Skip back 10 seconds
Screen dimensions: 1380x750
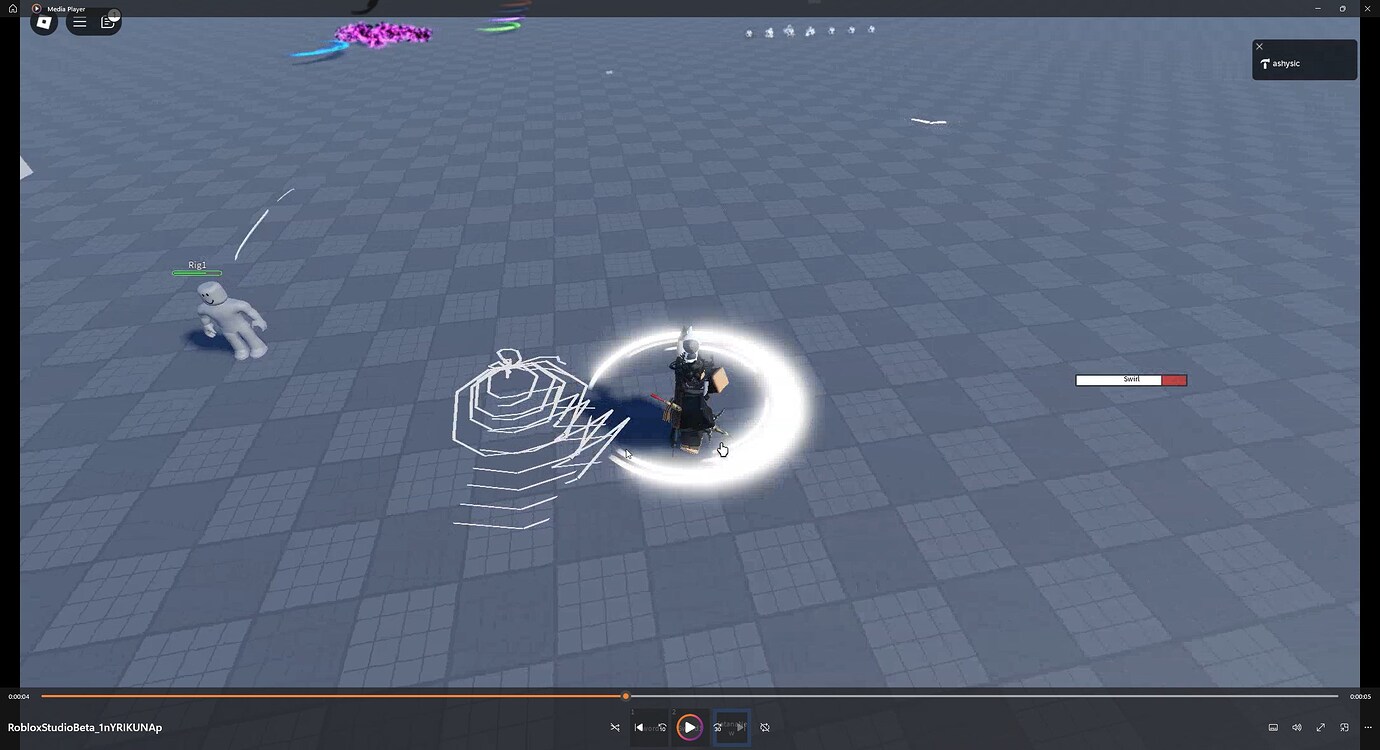[661, 727]
